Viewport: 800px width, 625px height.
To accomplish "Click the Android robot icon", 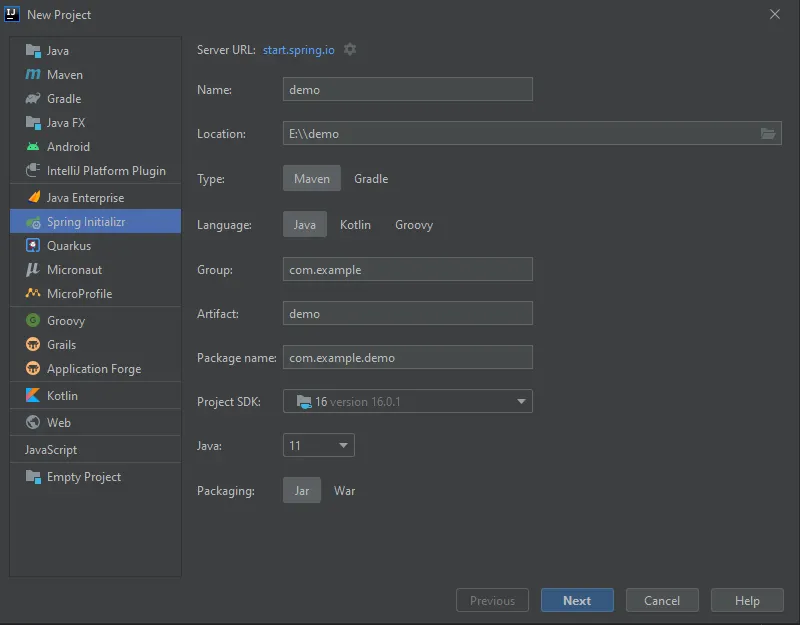I will pos(33,146).
